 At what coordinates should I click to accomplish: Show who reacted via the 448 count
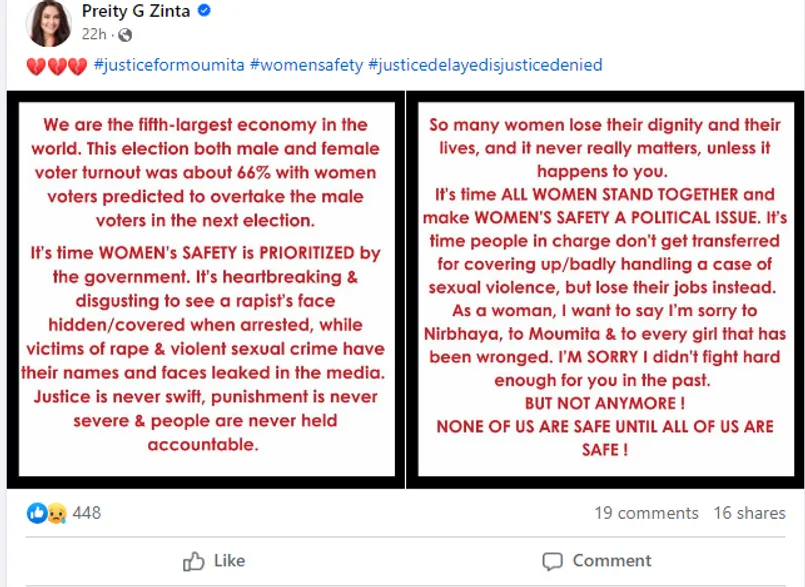[x=87, y=513]
